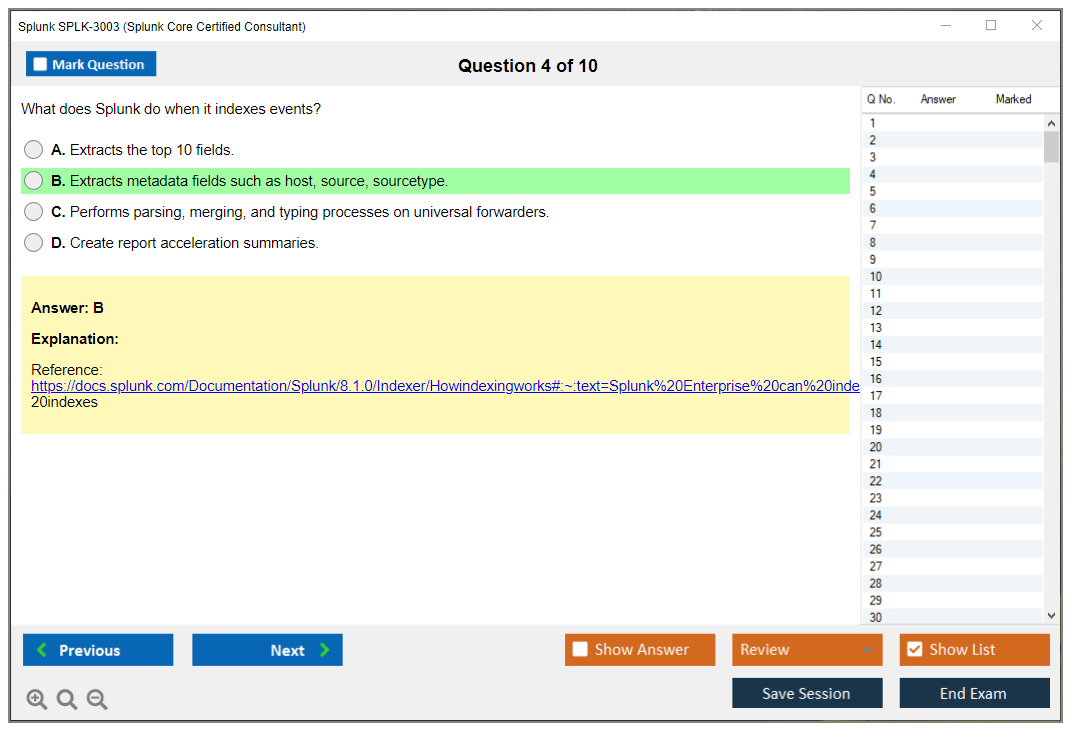Select answer option A radio button
Viewport: 1075px width, 735px height.
pos(34,150)
